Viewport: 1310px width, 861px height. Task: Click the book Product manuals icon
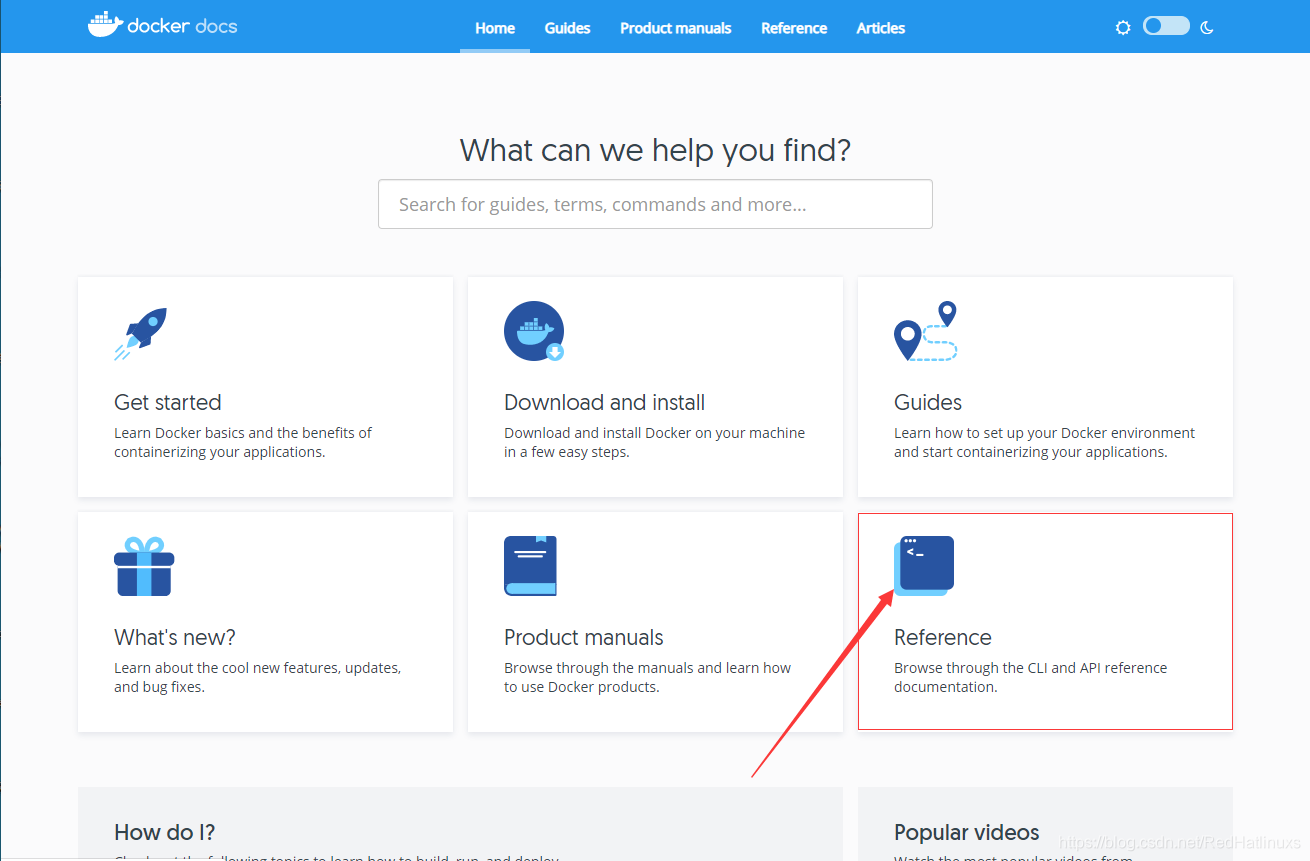pos(530,566)
